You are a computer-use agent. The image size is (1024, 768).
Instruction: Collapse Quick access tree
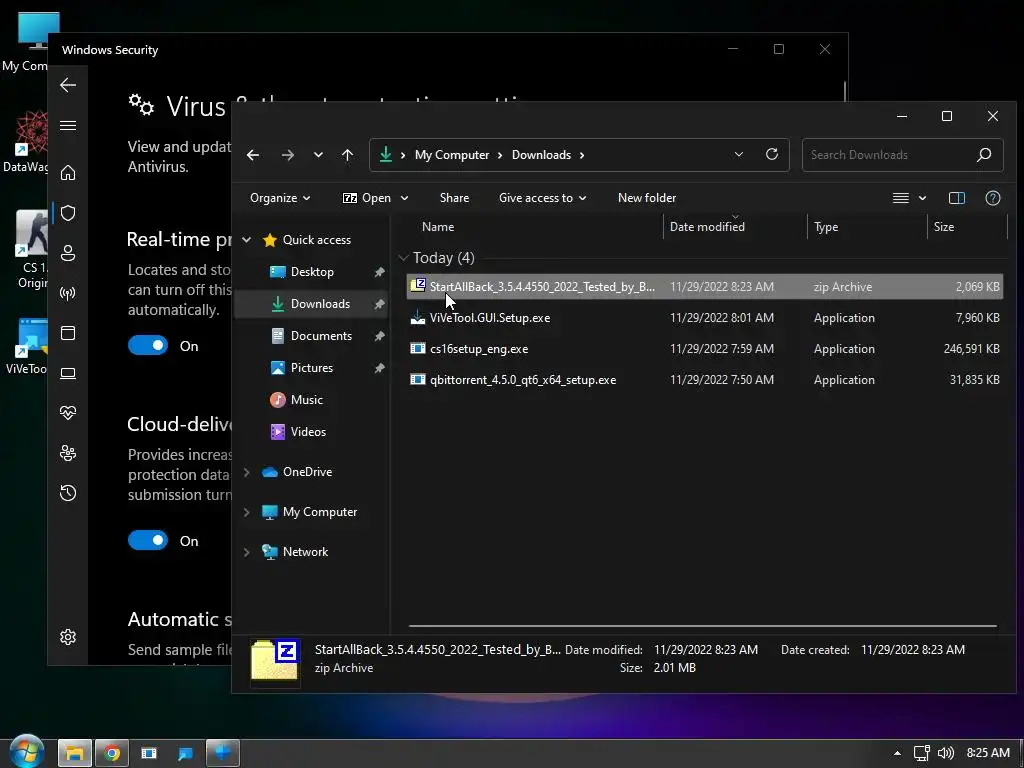[247, 240]
